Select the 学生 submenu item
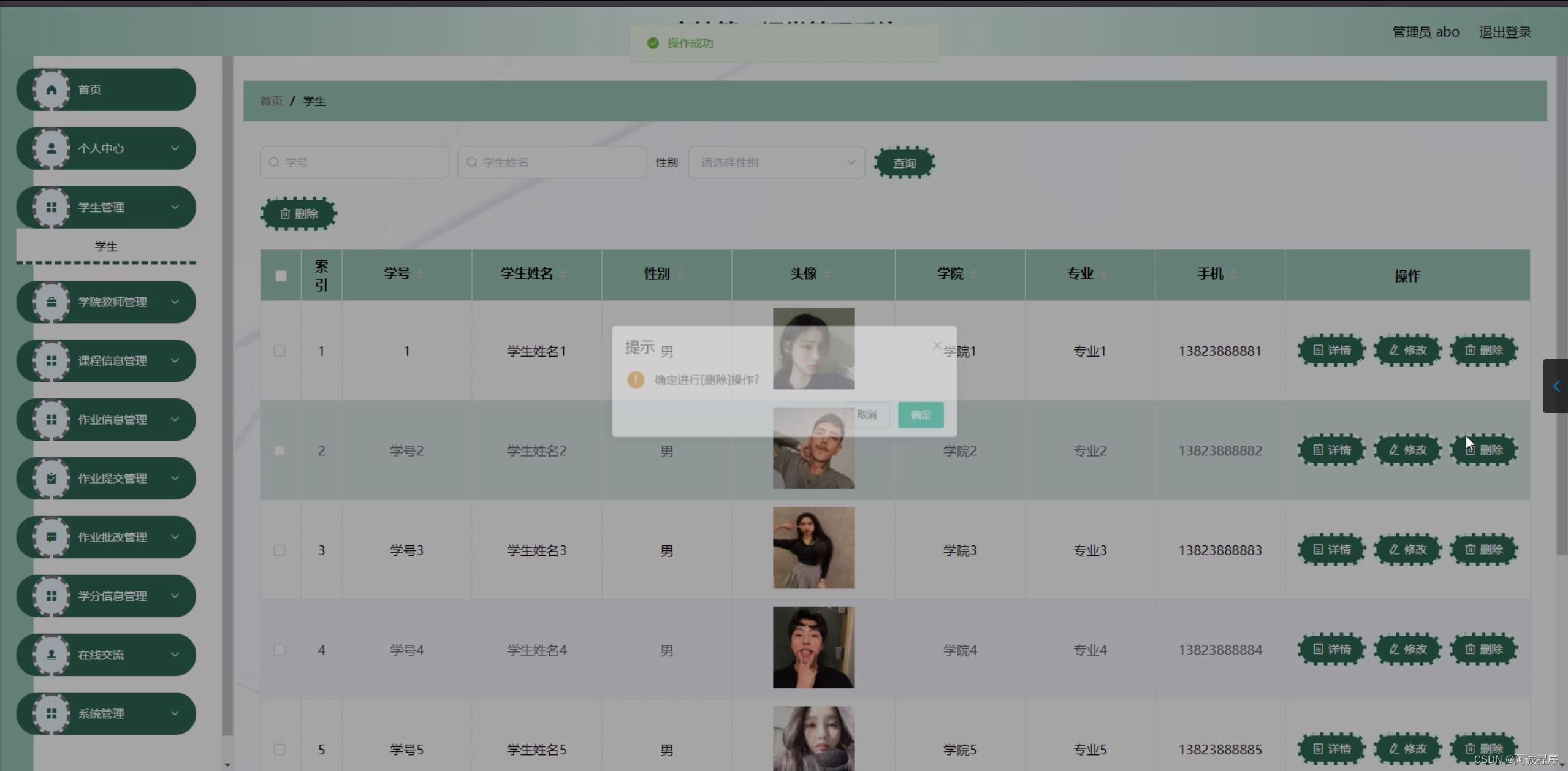1568x771 pixels. tap(106, 246)
